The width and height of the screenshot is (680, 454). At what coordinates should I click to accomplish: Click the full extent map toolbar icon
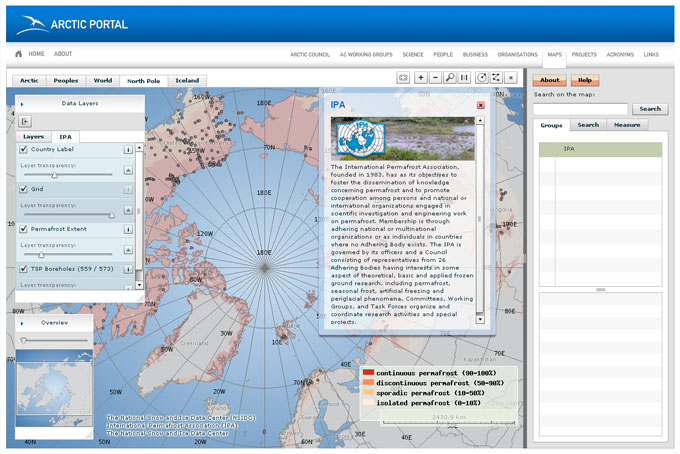coord(403,78)
